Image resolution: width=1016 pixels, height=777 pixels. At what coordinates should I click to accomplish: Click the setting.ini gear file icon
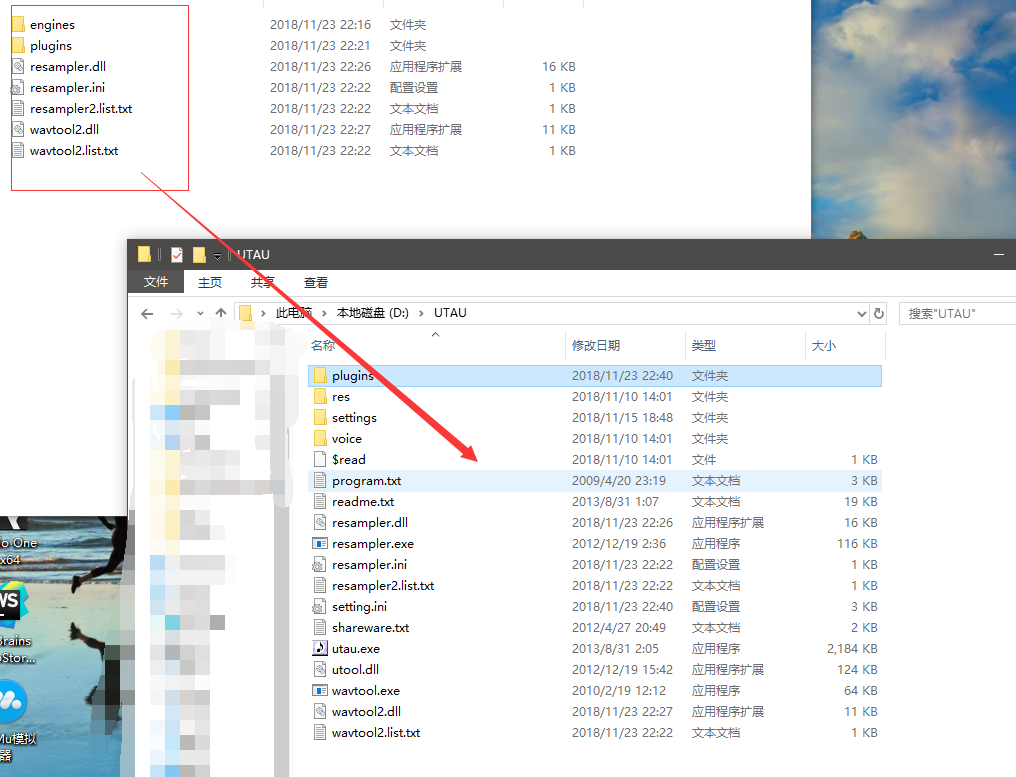[319, 607]
